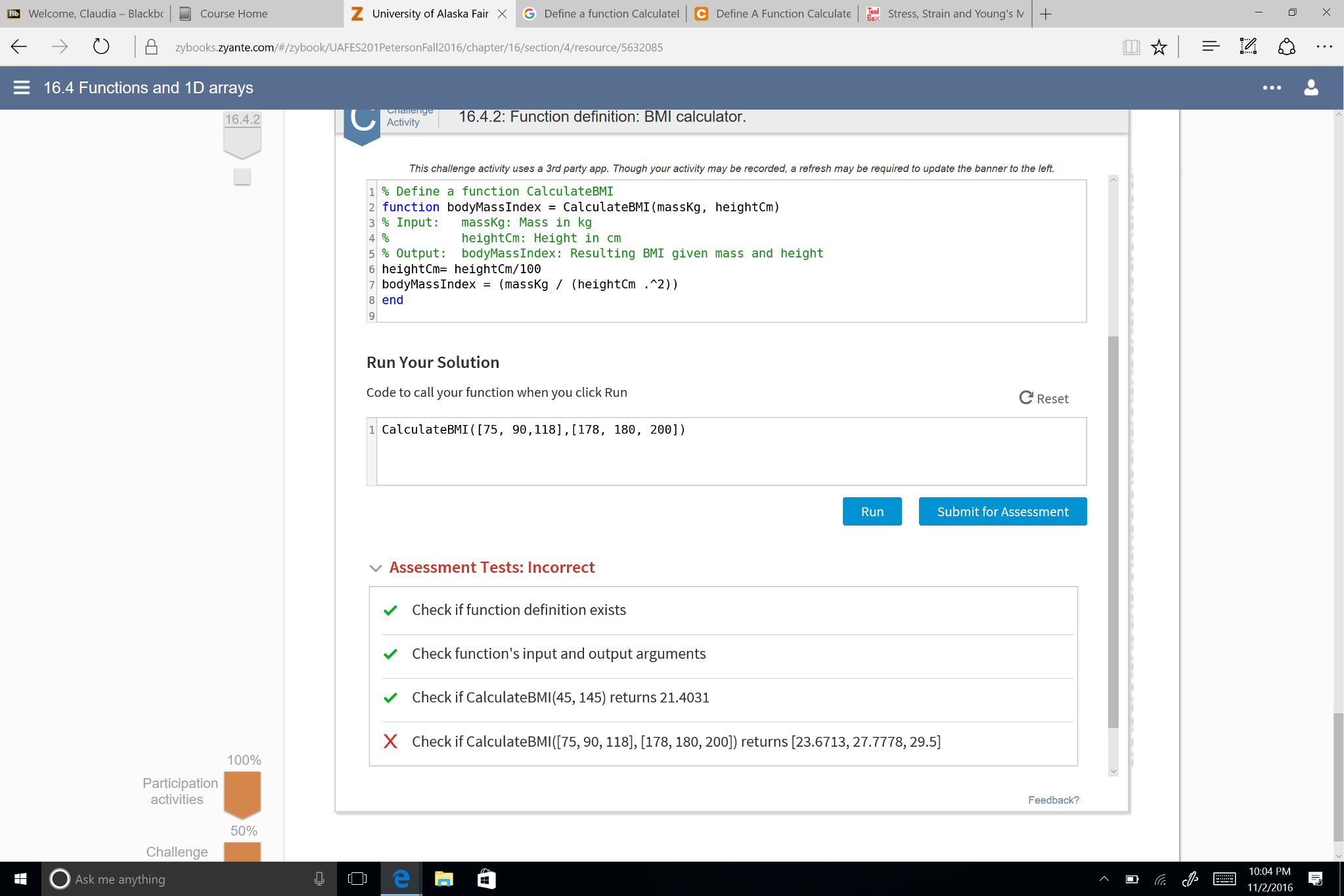Toggle the activity completion checkbox below 16.4.2
The width and height of the screenshot is (1344, 896).
click(242, 177)
